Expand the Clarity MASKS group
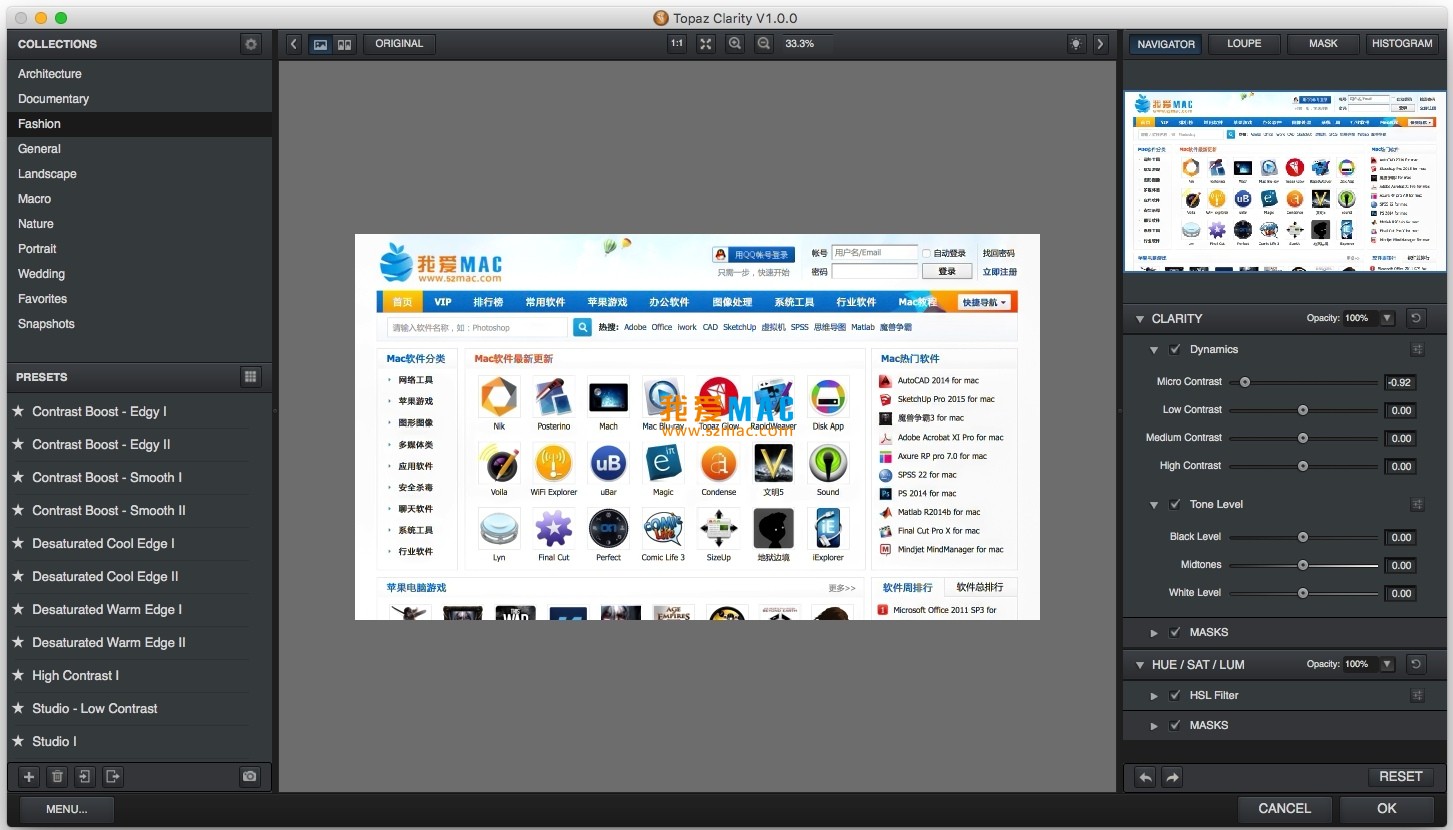Viewport: 1453px width, 830px height. coord(1154,633)
